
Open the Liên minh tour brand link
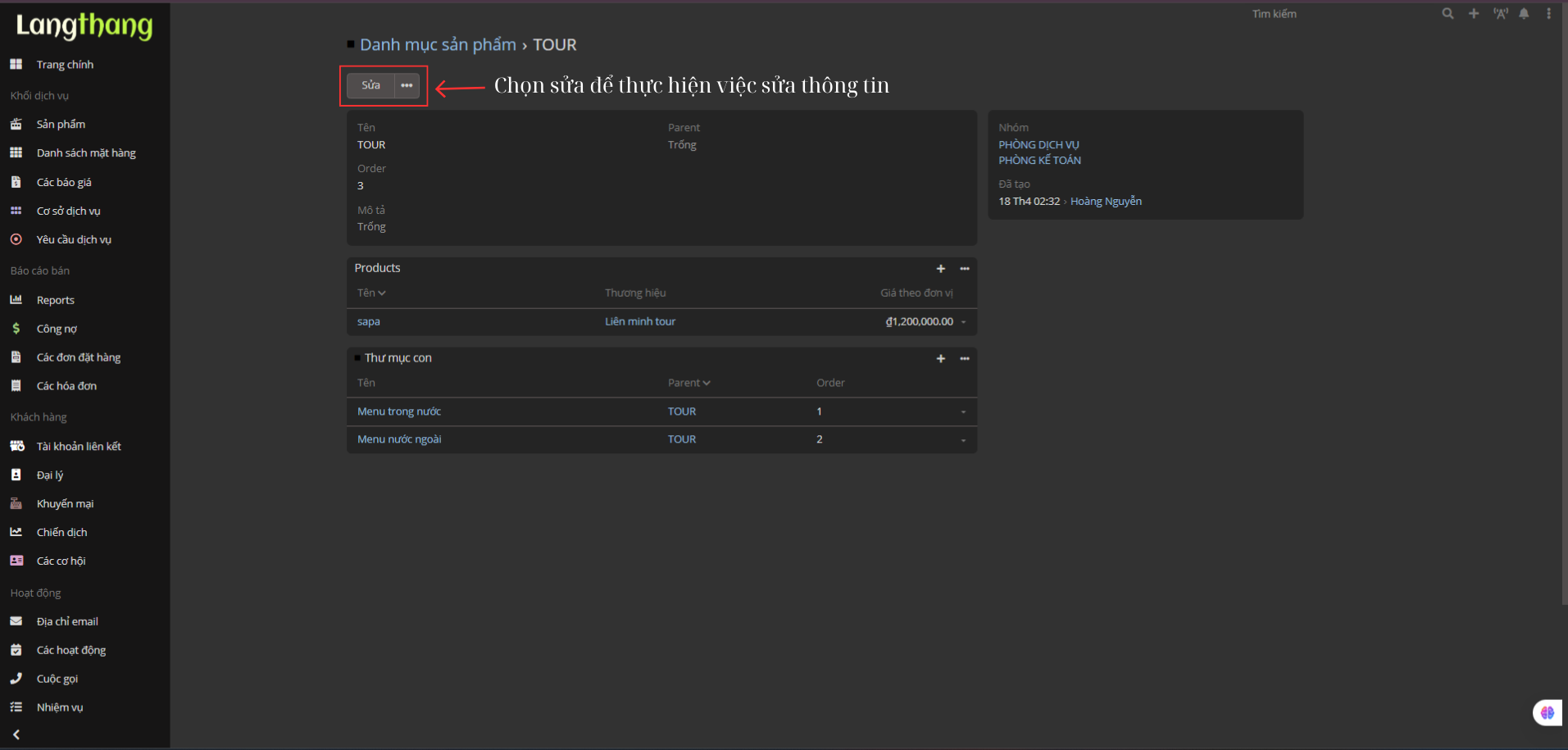click(639, 321)
